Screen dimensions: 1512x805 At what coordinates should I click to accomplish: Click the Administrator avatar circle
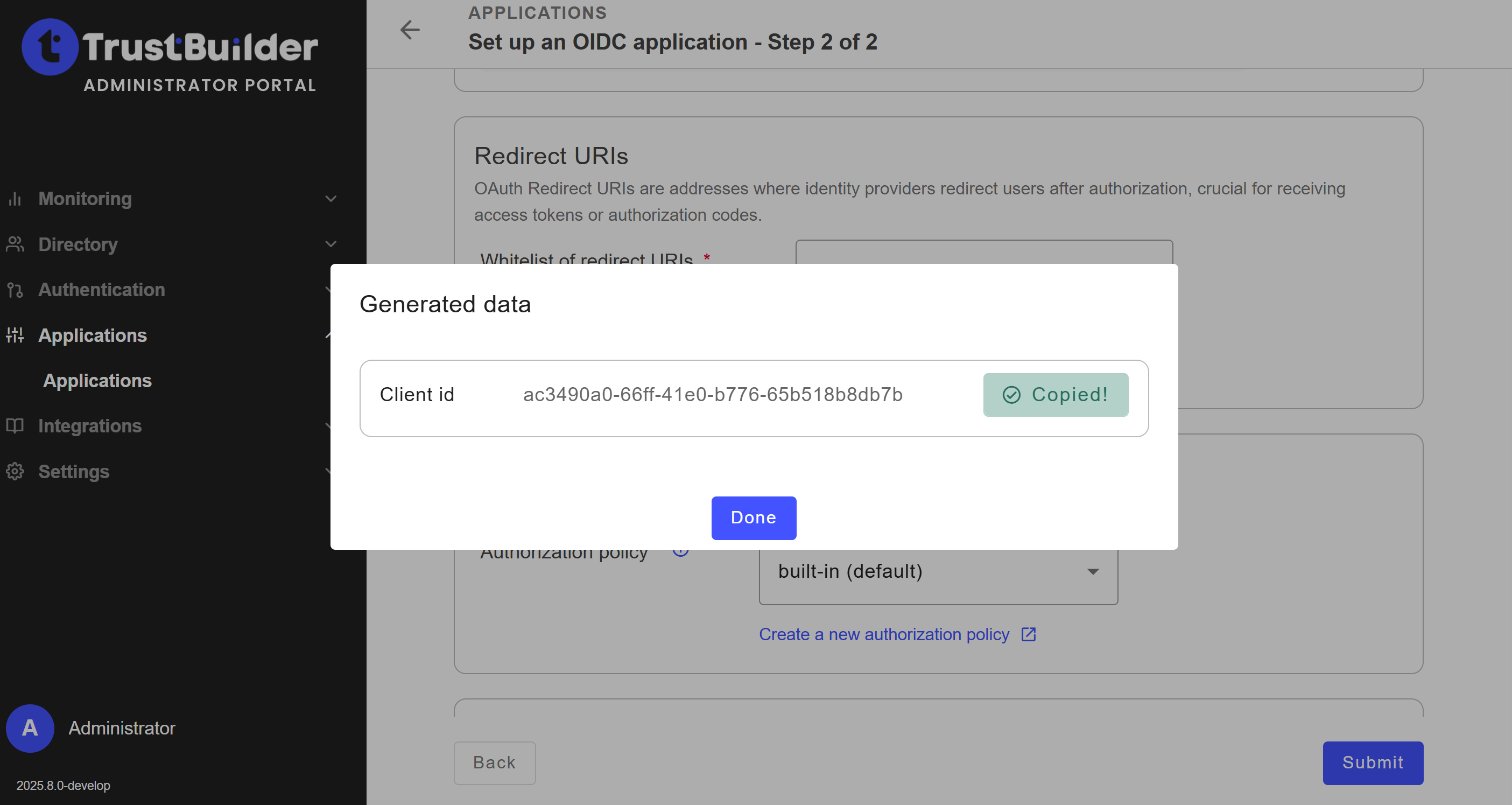[x=30, y=728]
